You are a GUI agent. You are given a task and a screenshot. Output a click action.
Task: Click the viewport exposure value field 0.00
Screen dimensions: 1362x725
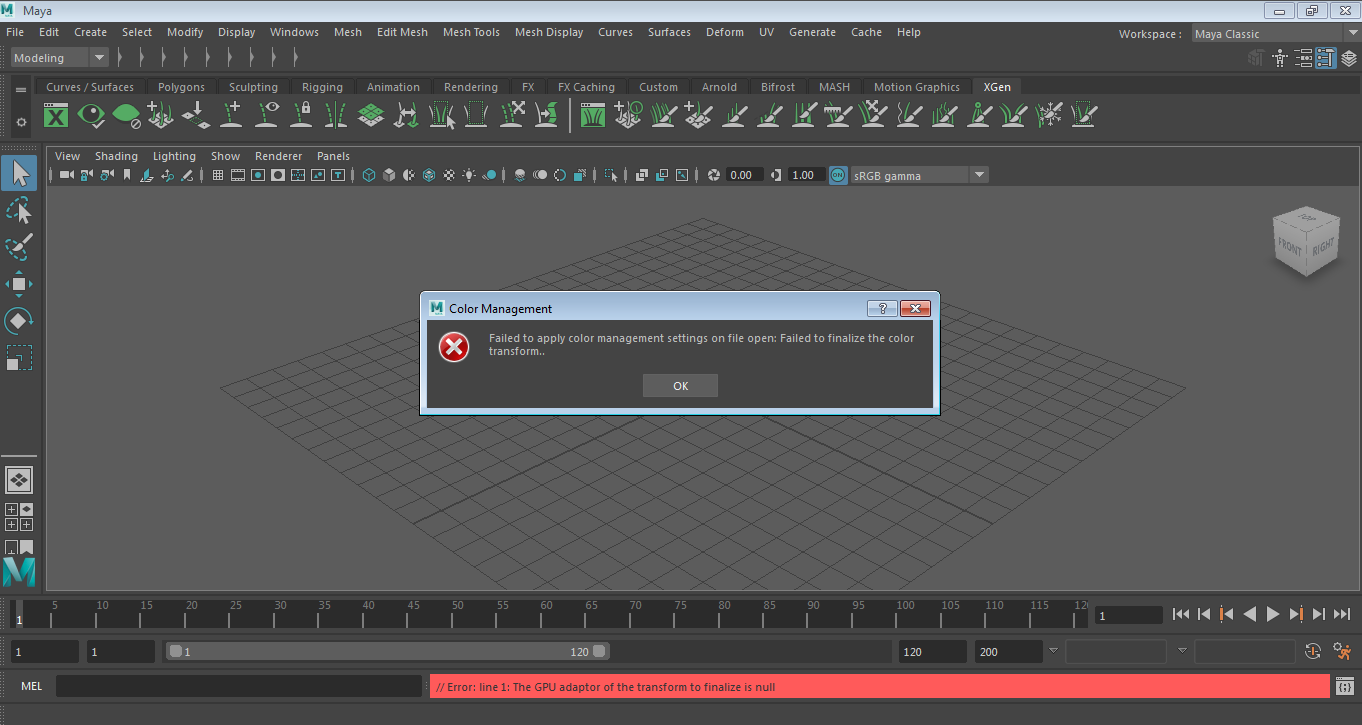744,175
